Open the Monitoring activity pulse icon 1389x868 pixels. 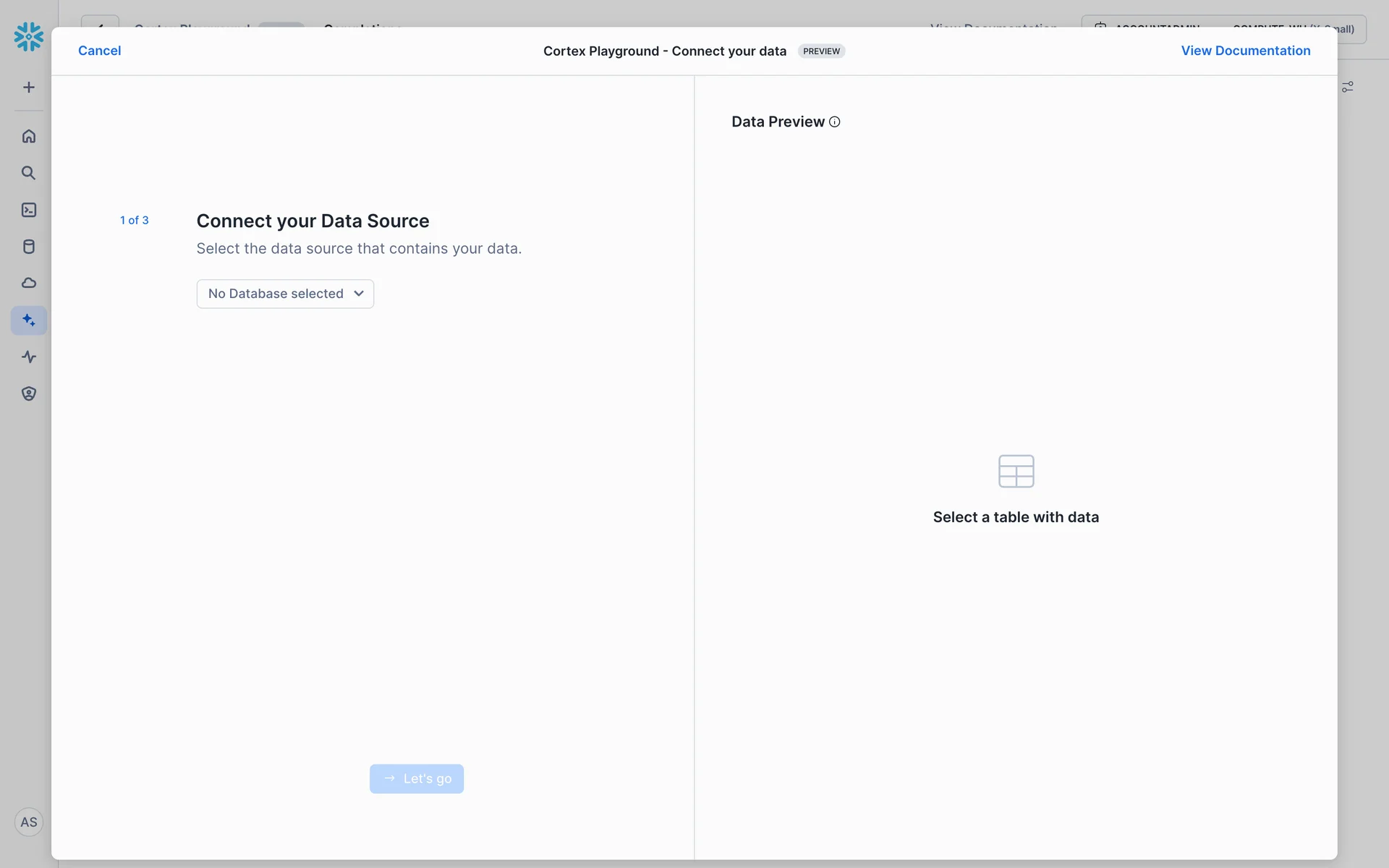[x=29, y=357]
